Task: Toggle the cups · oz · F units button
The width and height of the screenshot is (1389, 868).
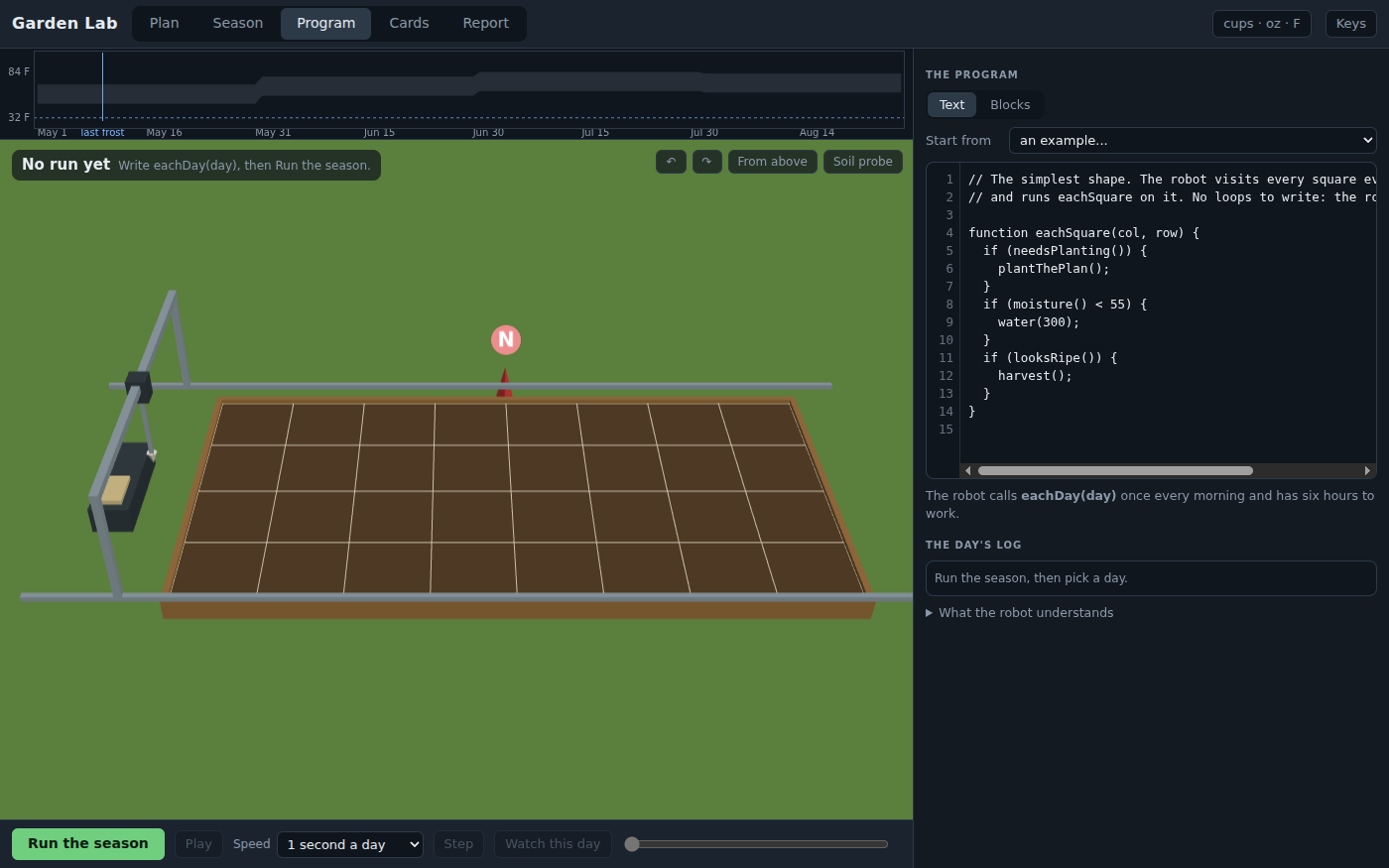Action: 1262,24
